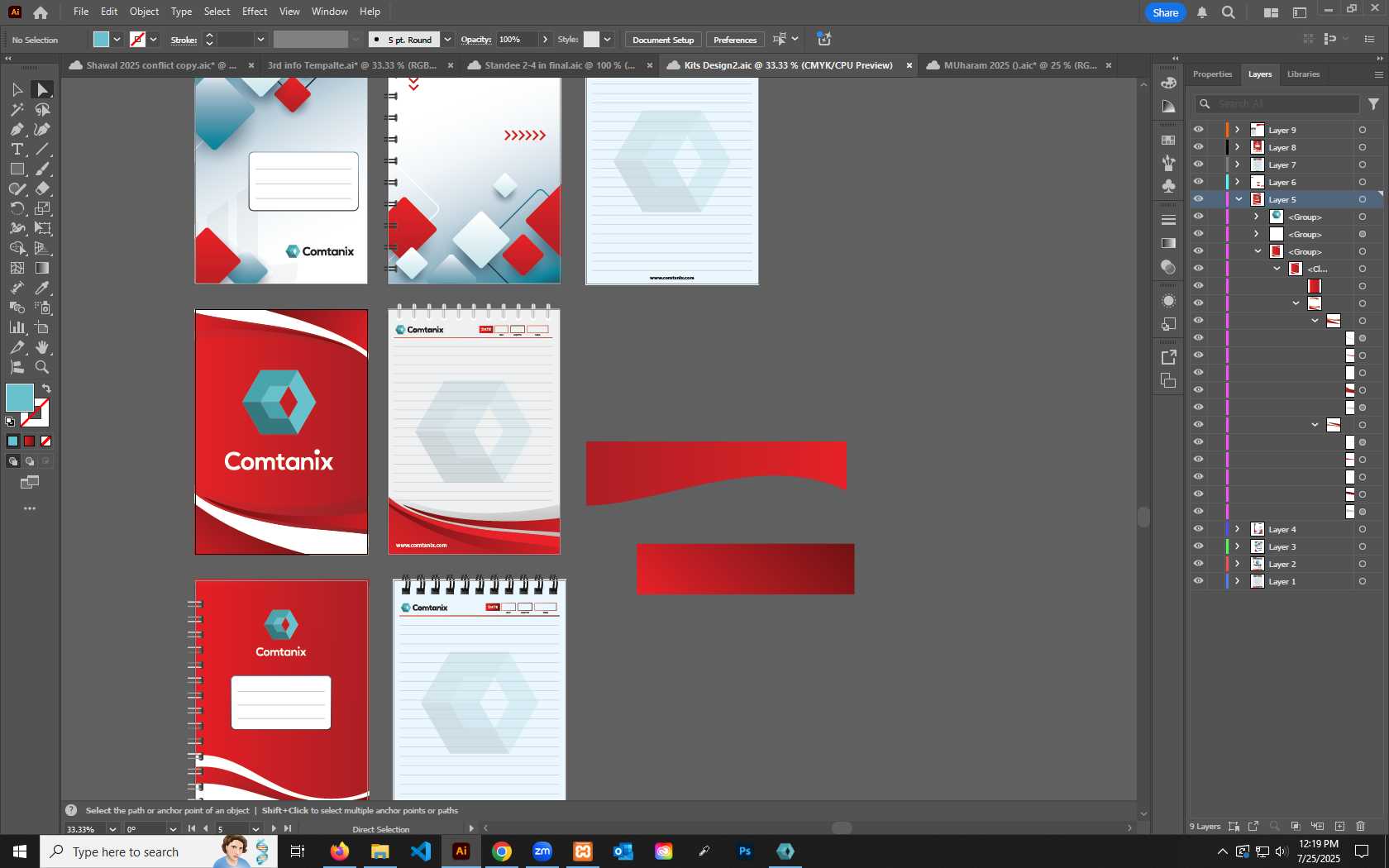
Task: Click the large teal Fill swatch in toolbar
Action: pyautogui.click(x=20, y=398)
